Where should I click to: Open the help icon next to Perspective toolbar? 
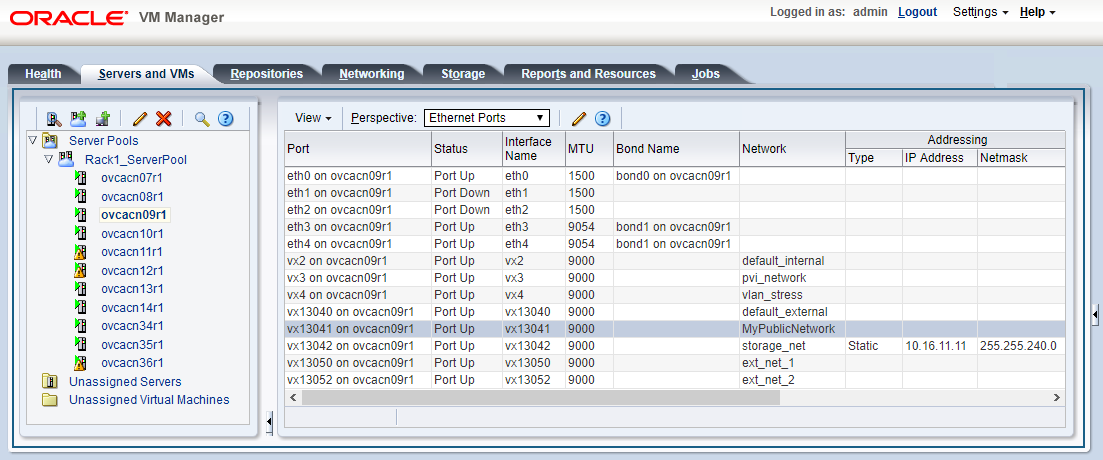coord(602,118)
